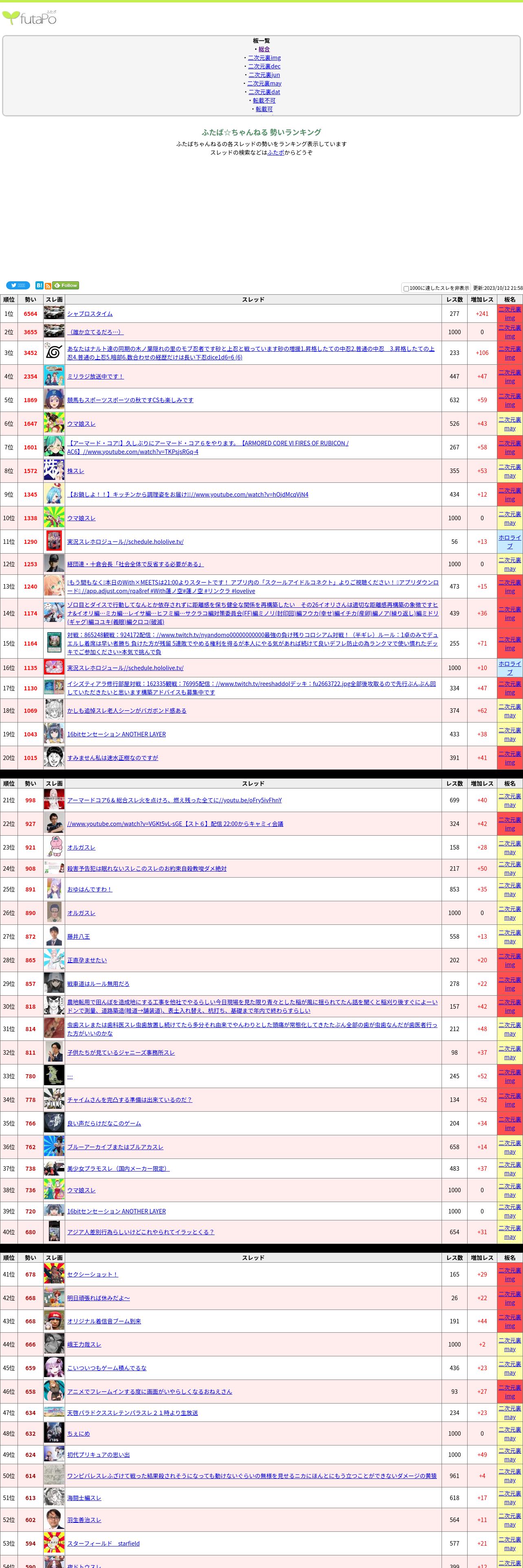Open rank 22 スト6 配信 youtube thread
This screenshot has height=1568, width=523.
[175, 823]
